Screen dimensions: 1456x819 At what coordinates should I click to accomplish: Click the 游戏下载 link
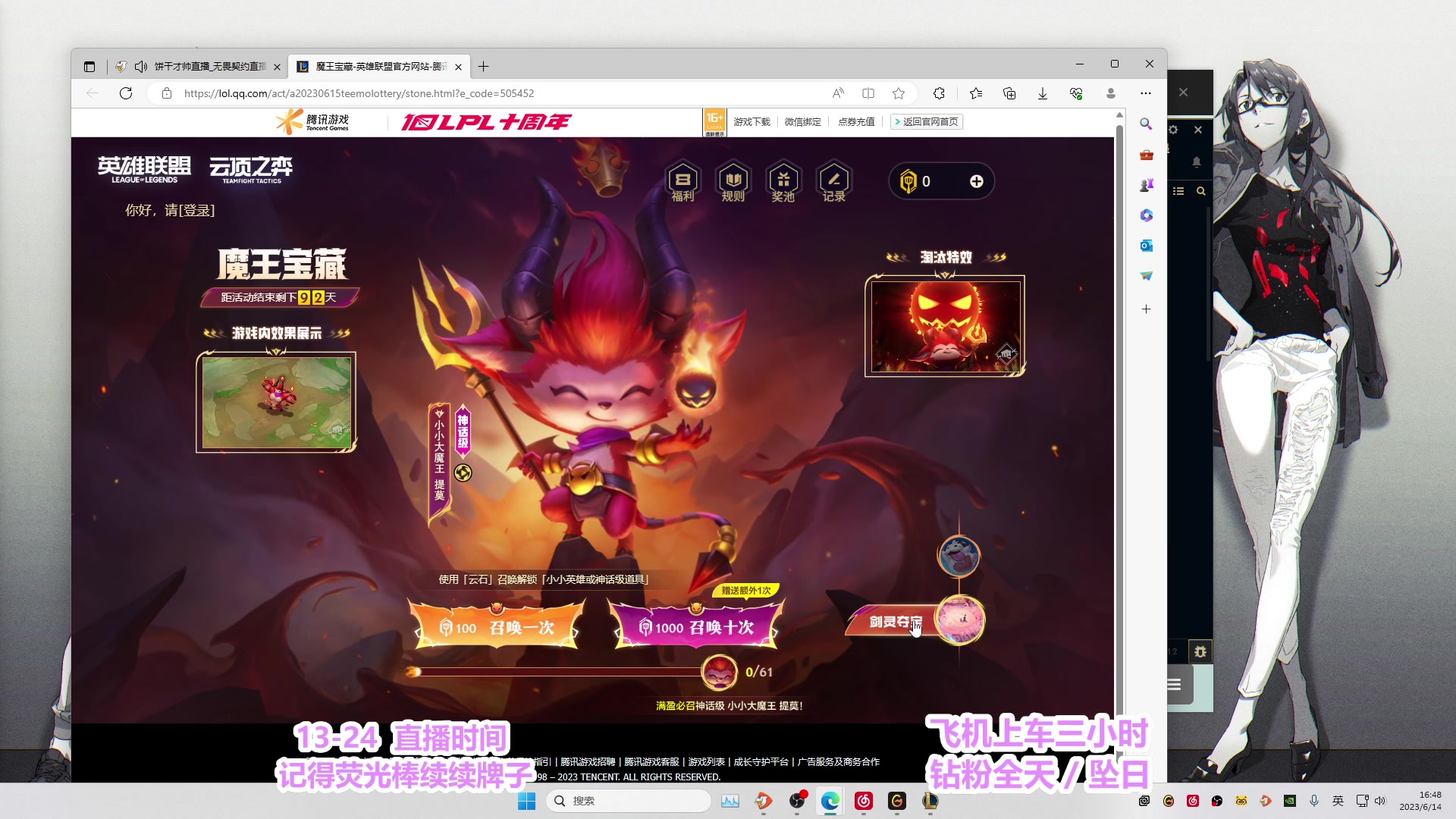tap(752, 121)
